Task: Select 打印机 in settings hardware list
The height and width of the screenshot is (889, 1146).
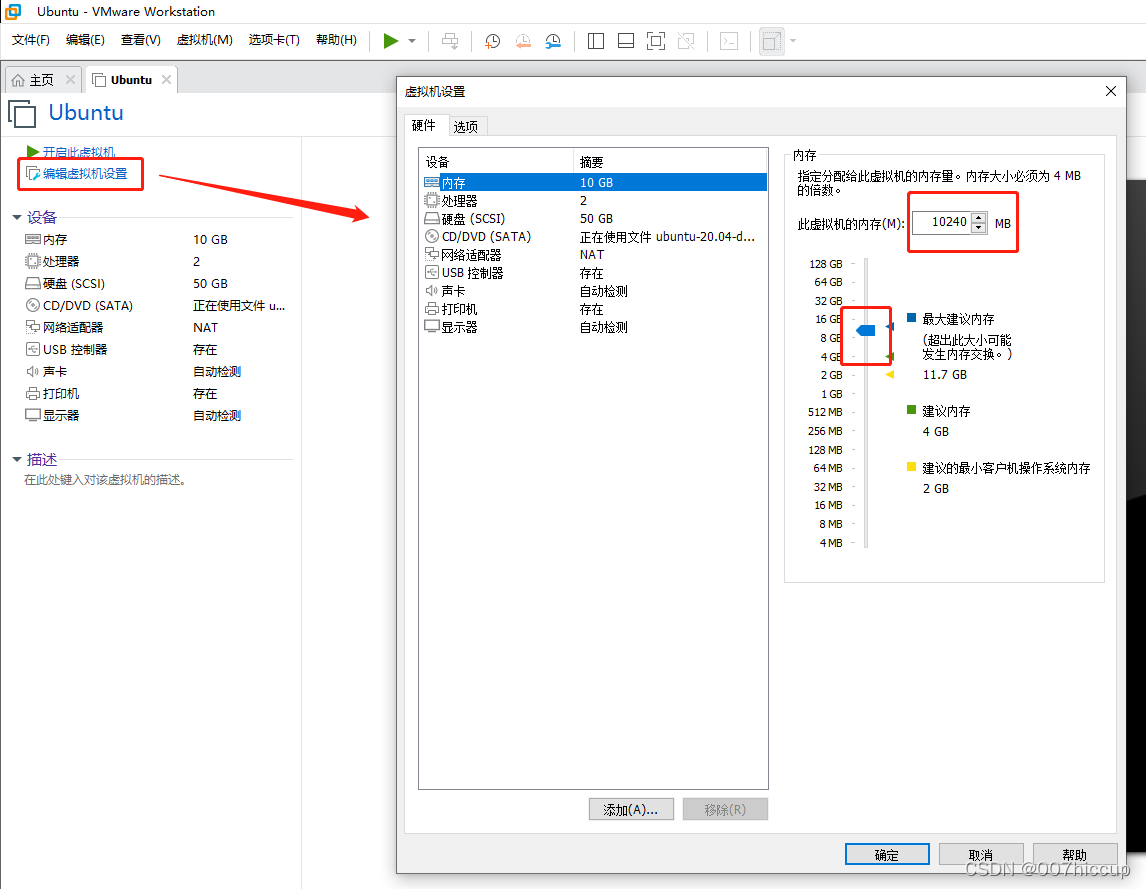Action: point(594,309)
